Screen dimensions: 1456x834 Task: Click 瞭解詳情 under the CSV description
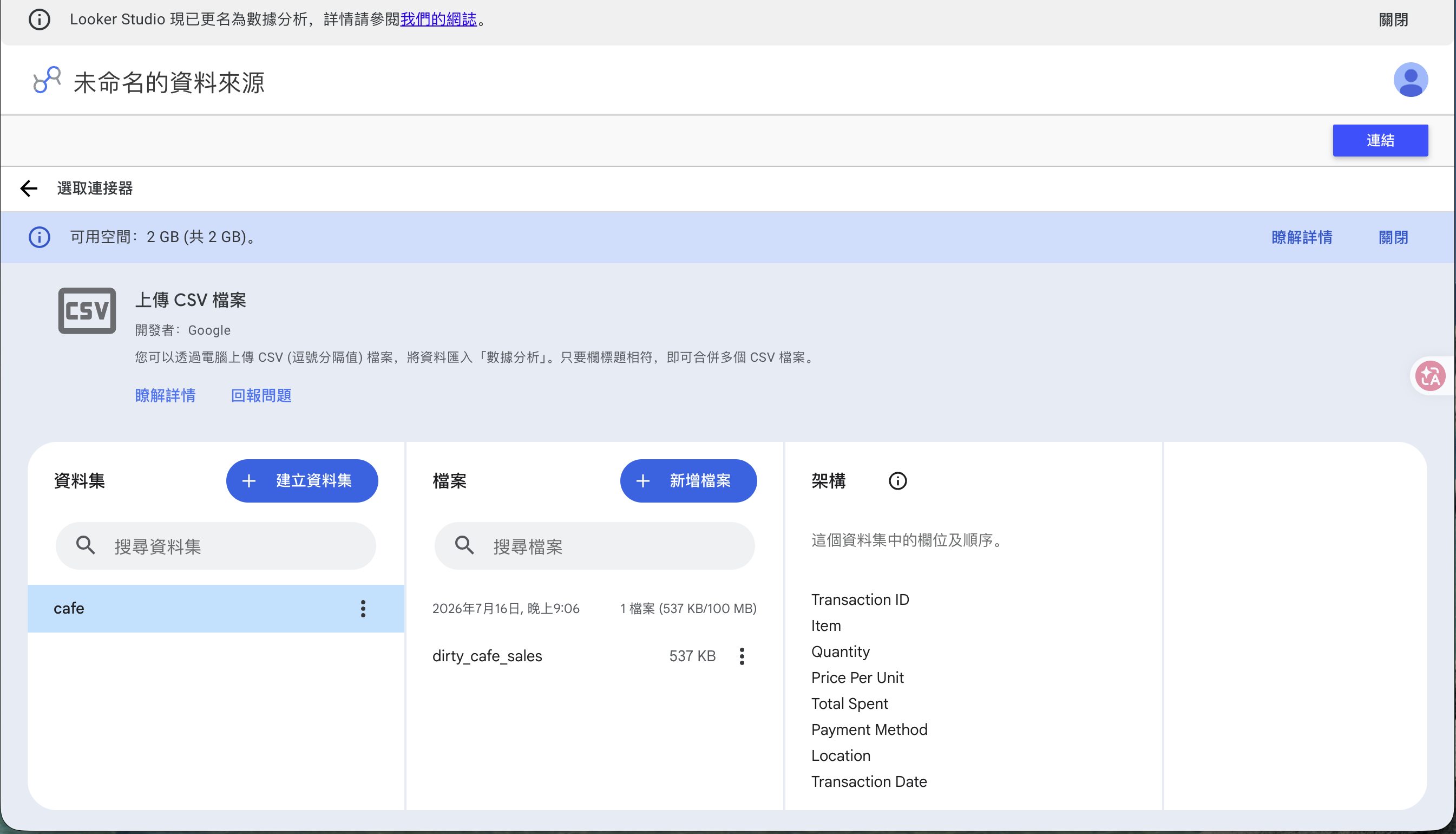coord(166,395)
